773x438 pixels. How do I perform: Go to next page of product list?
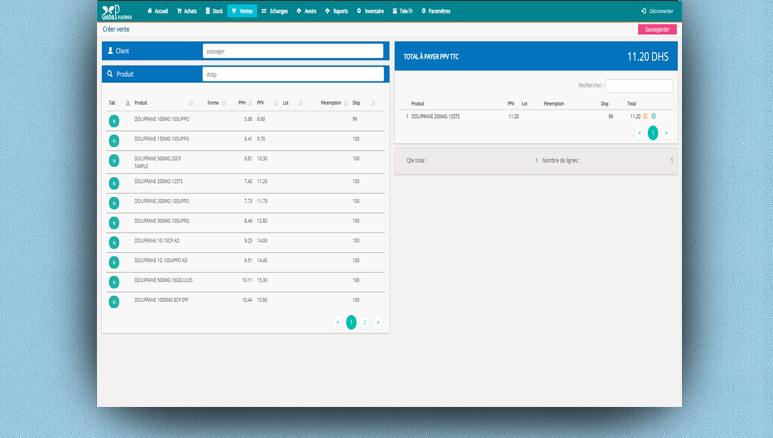point(378,322)
